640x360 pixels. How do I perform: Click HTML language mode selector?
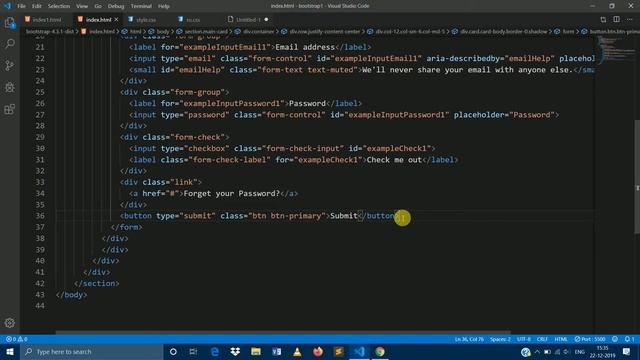[561, 339]
